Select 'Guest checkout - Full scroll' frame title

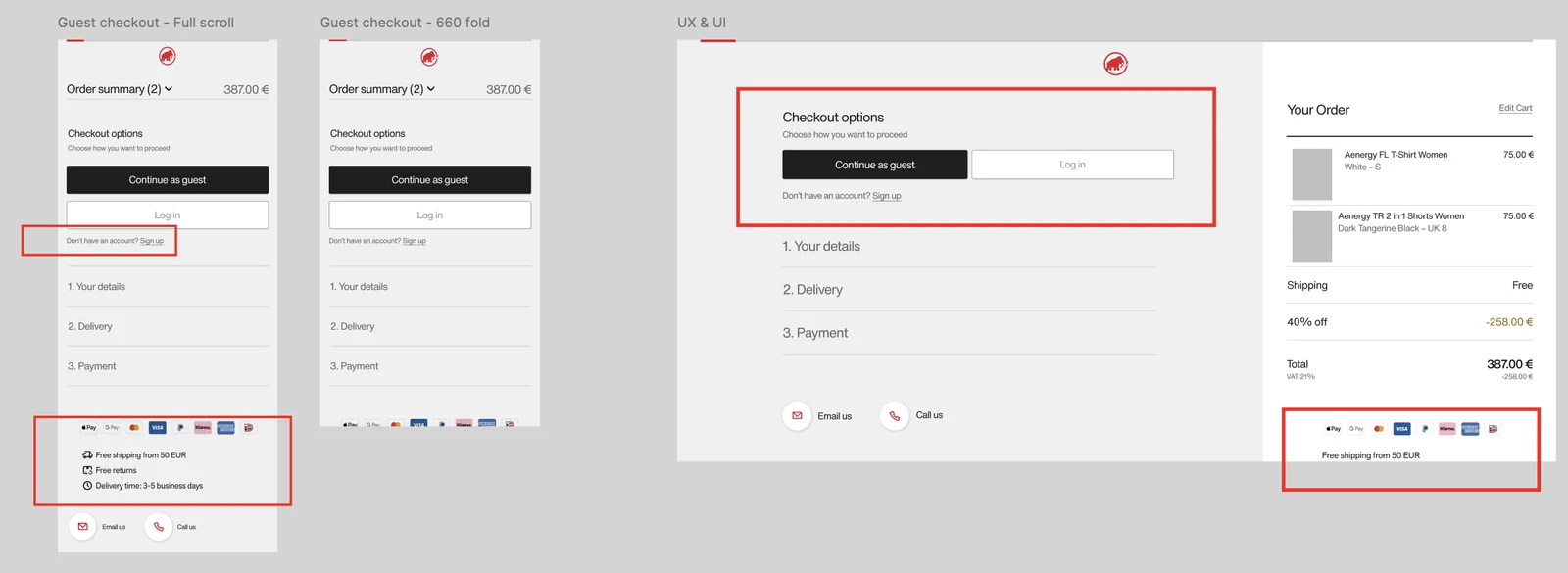(146, 23)
